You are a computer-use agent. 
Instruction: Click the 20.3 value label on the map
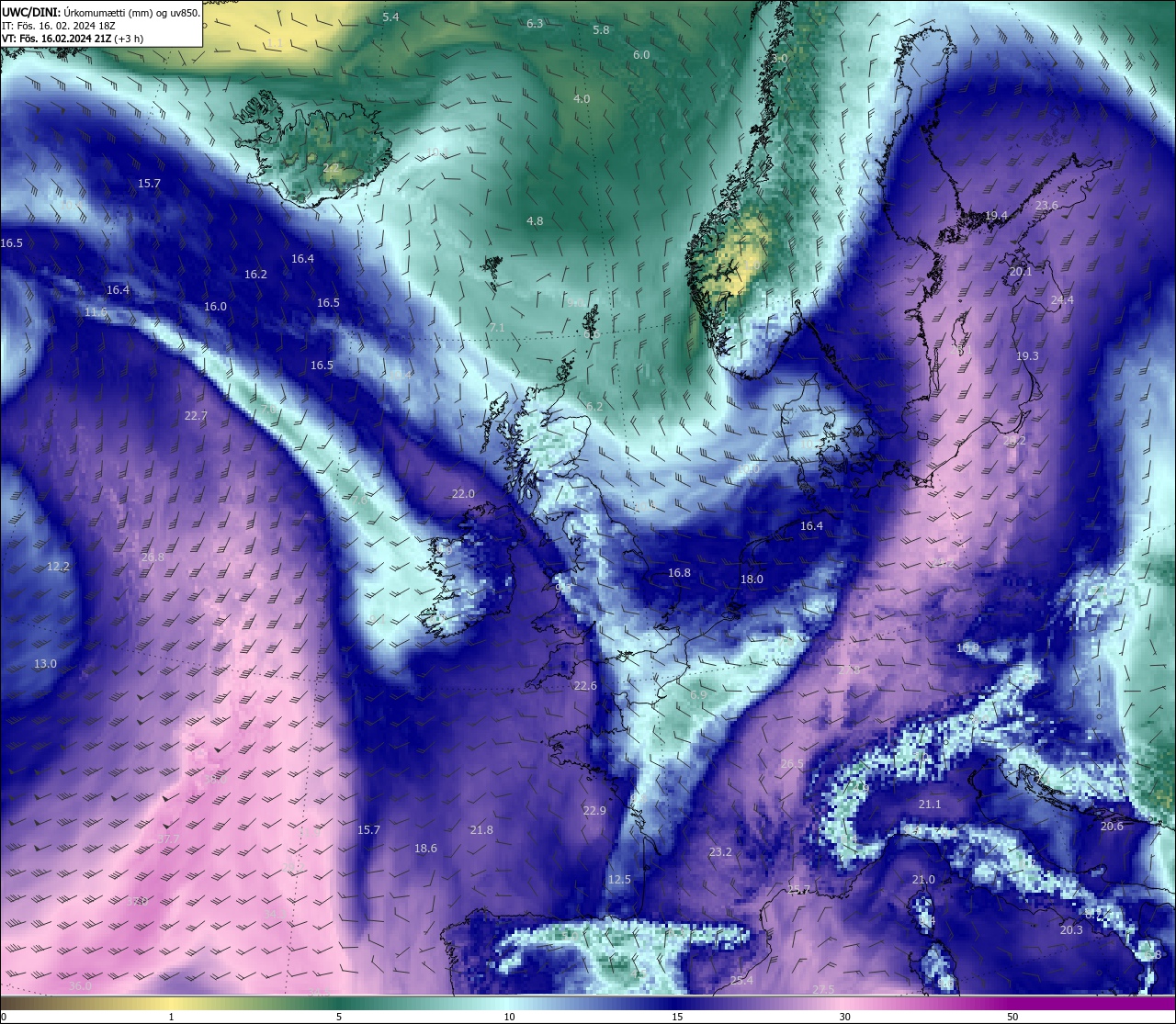point(1071,930)
